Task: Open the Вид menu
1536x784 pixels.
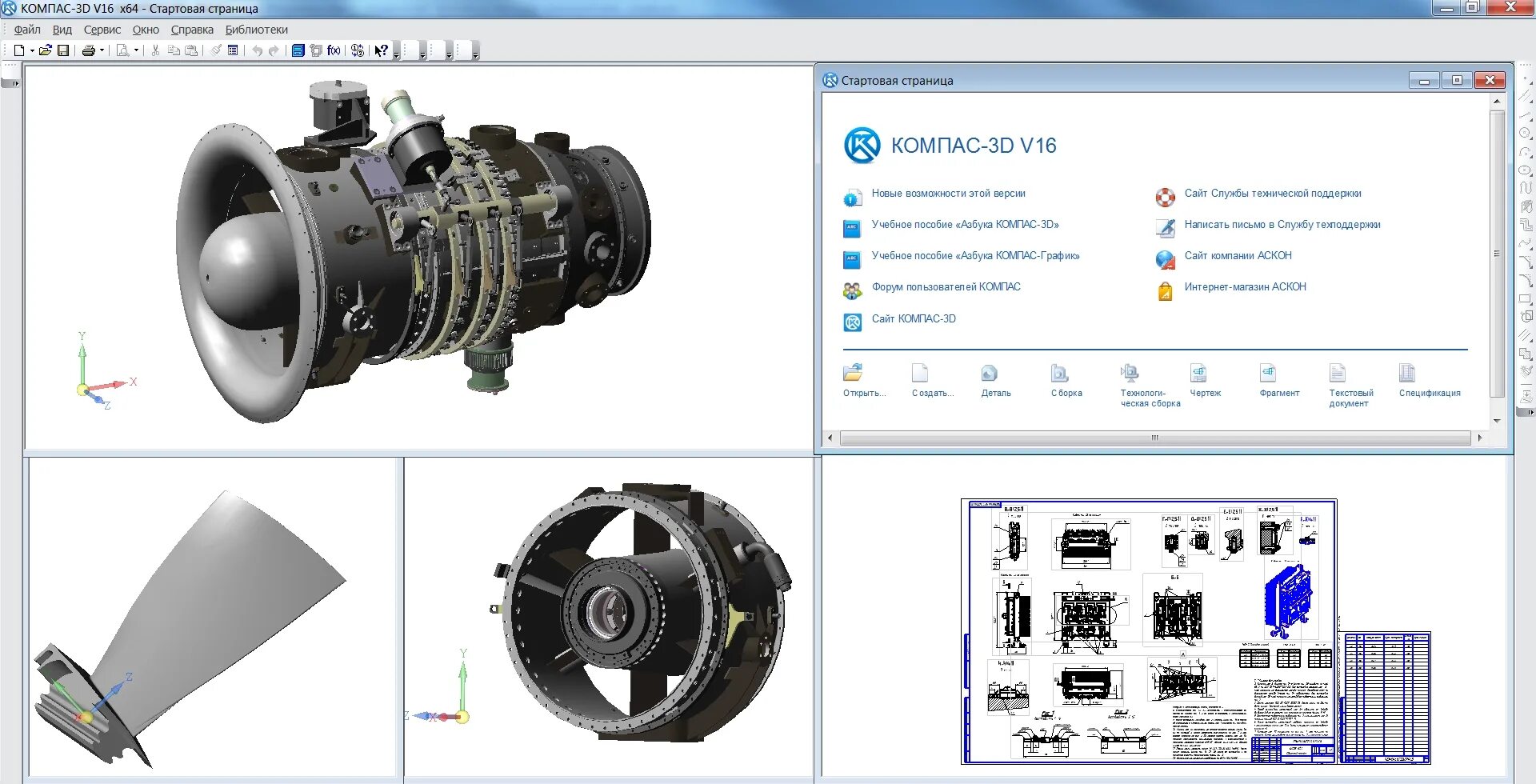Action: 62,30
